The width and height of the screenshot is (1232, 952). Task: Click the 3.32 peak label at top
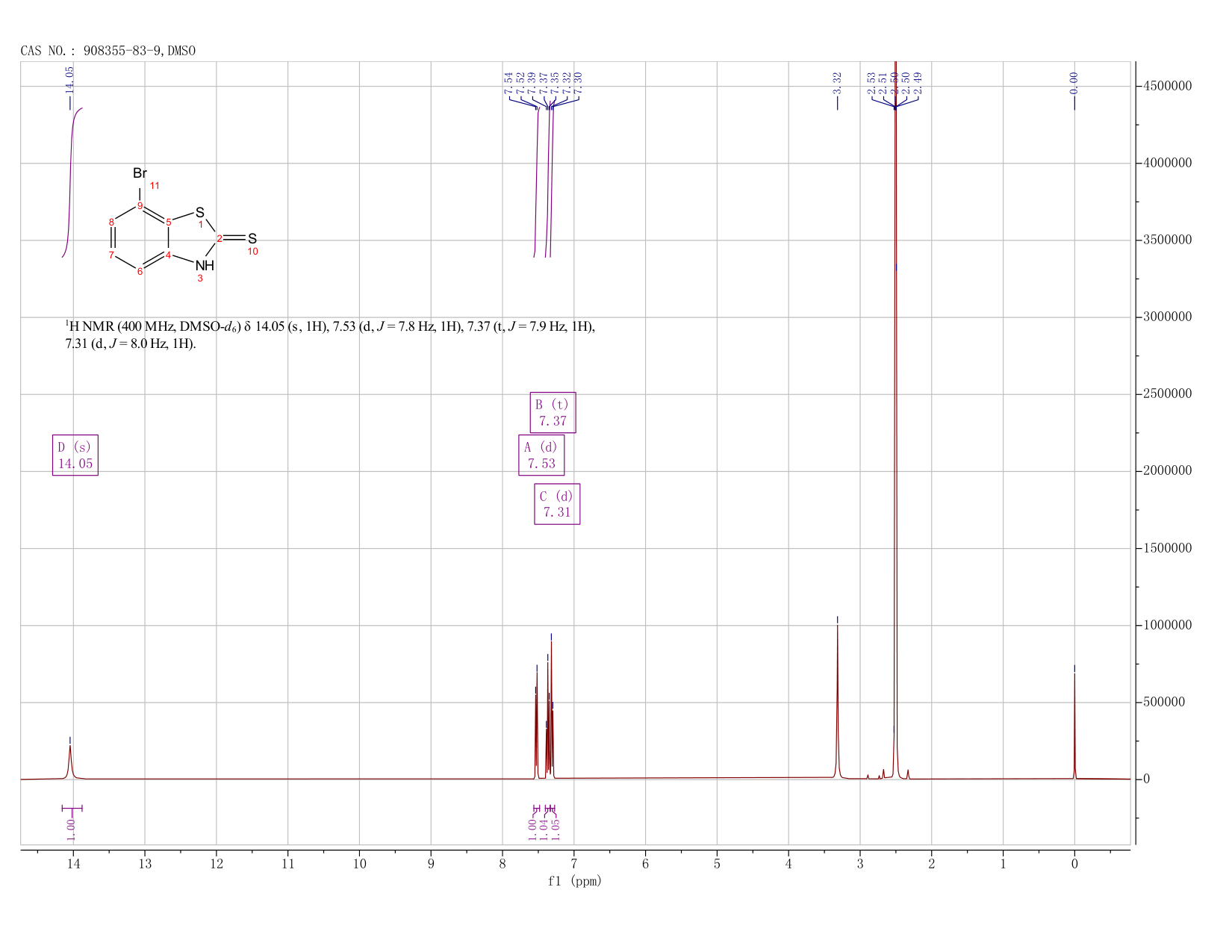[837, 83]
